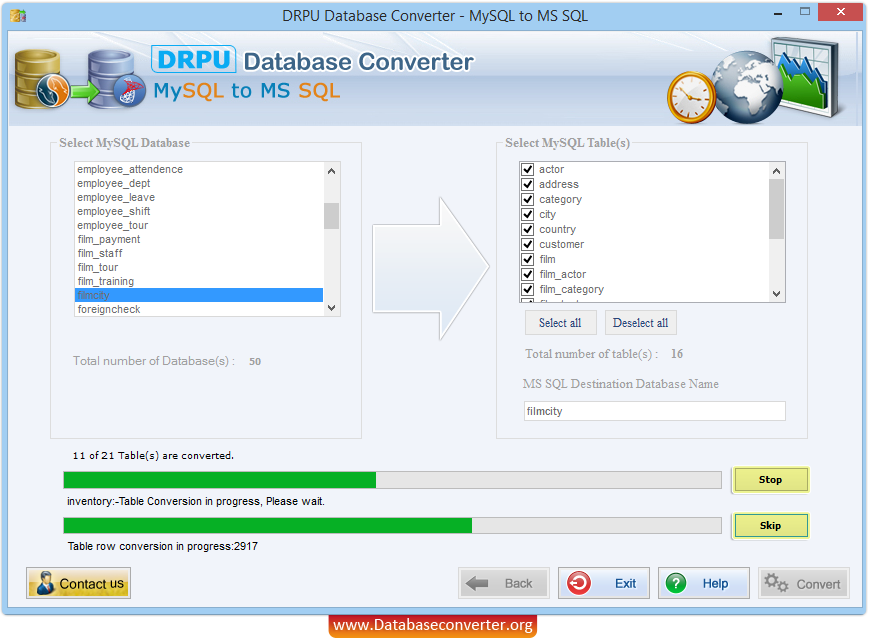Screen dimensions: 870x638
Task: Click table list scroll up arrow
Action: click(x=776, y=171)
